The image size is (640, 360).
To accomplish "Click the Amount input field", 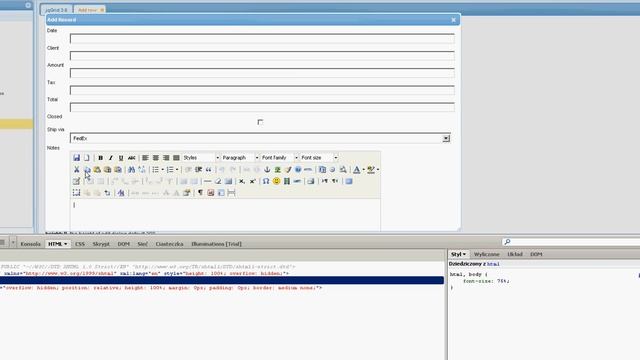I will 262,73.
